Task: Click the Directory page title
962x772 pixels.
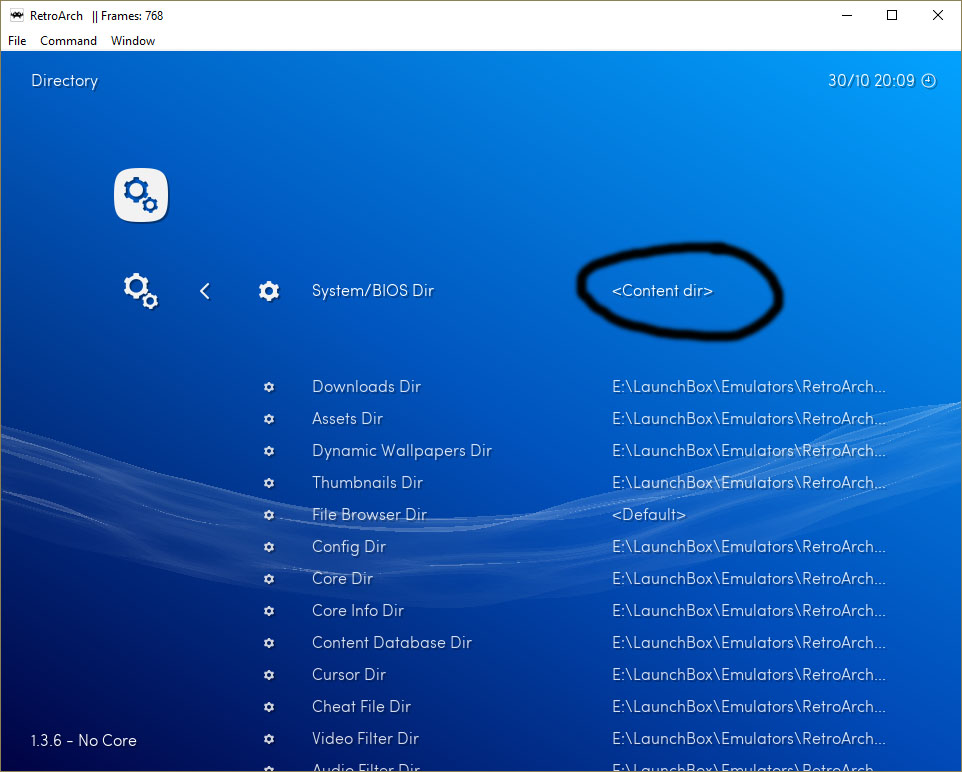Action: point(64,81)
